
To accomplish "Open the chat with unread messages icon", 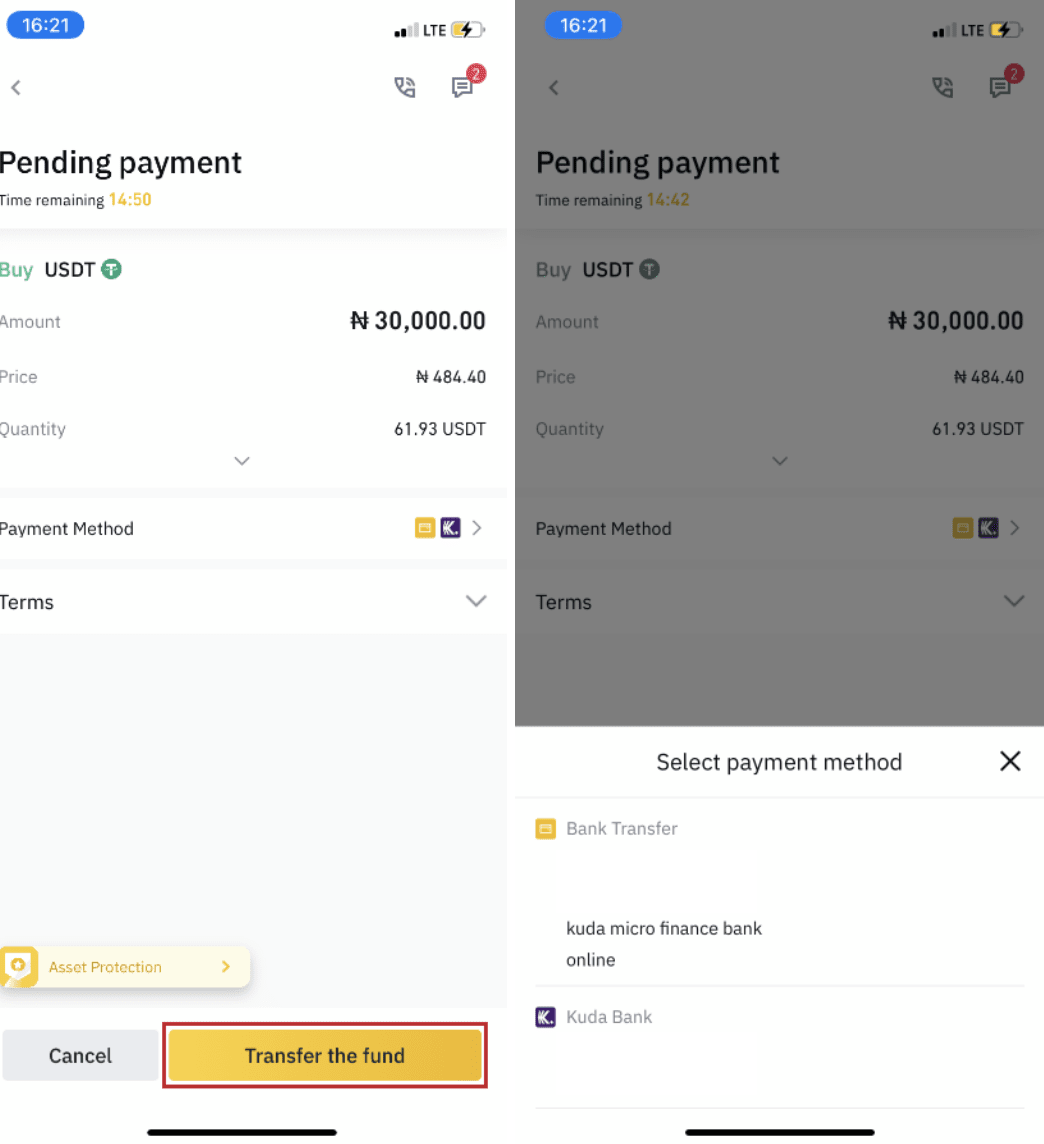I will (x=463, y=88).
